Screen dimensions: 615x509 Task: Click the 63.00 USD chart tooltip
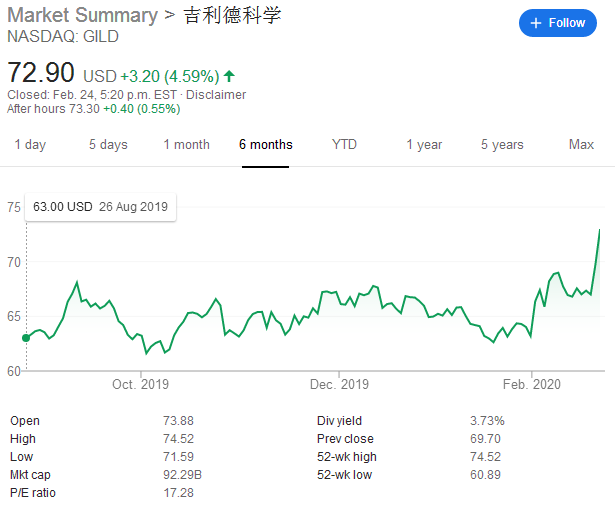click(101, 207)
